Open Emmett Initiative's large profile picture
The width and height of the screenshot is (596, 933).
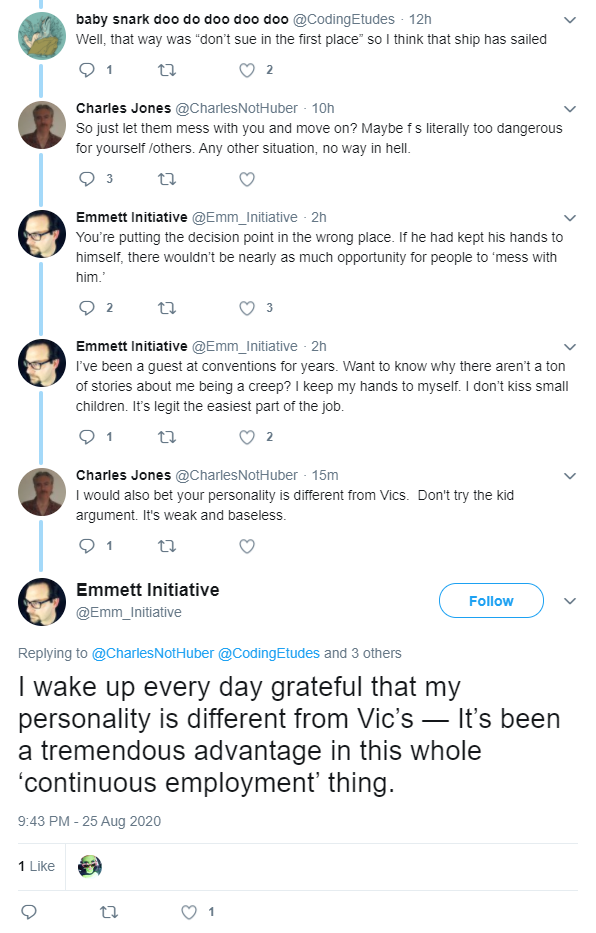pyautogui.click(x=42, y=602)
